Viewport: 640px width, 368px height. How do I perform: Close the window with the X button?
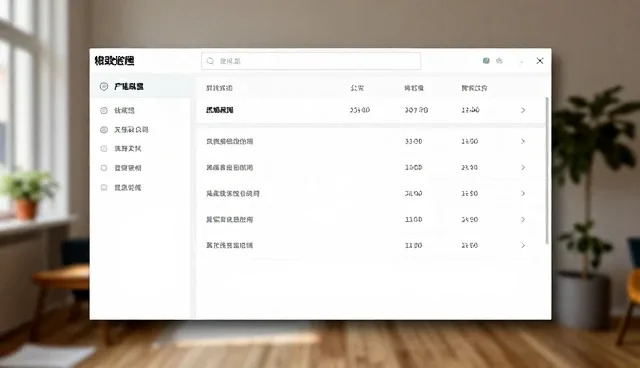click(x=540, y=61)
